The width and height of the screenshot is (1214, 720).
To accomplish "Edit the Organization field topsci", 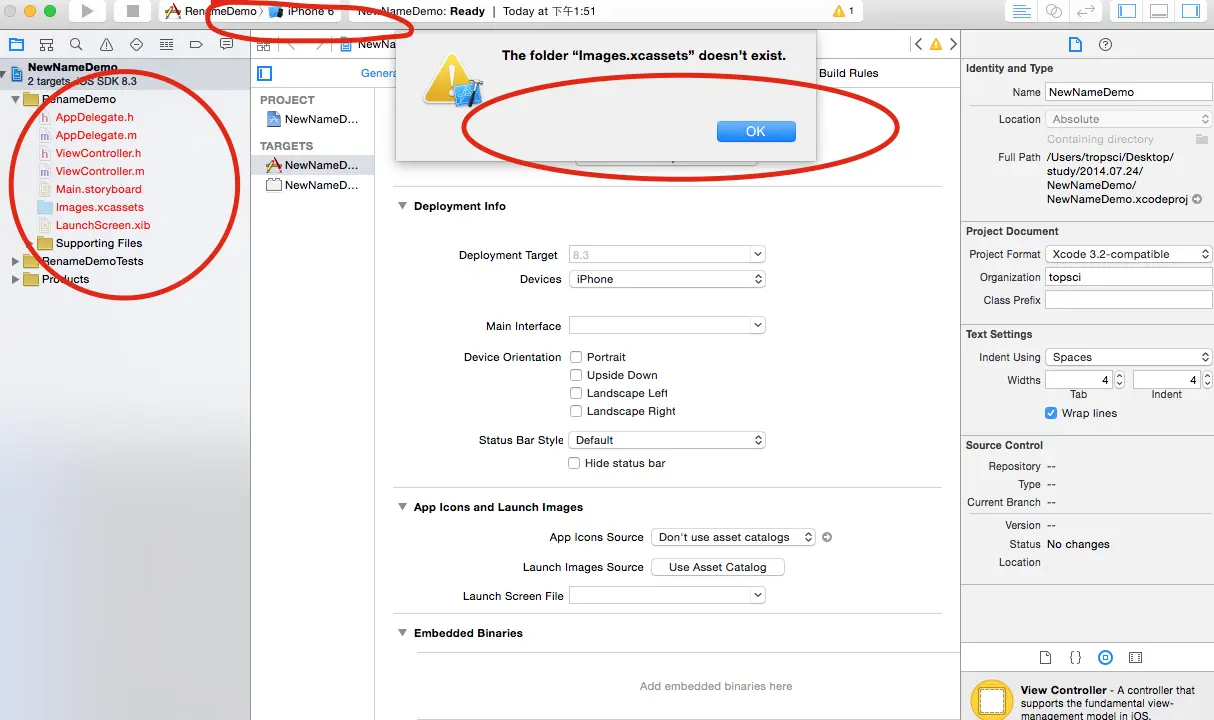I will coord(1129,277).
